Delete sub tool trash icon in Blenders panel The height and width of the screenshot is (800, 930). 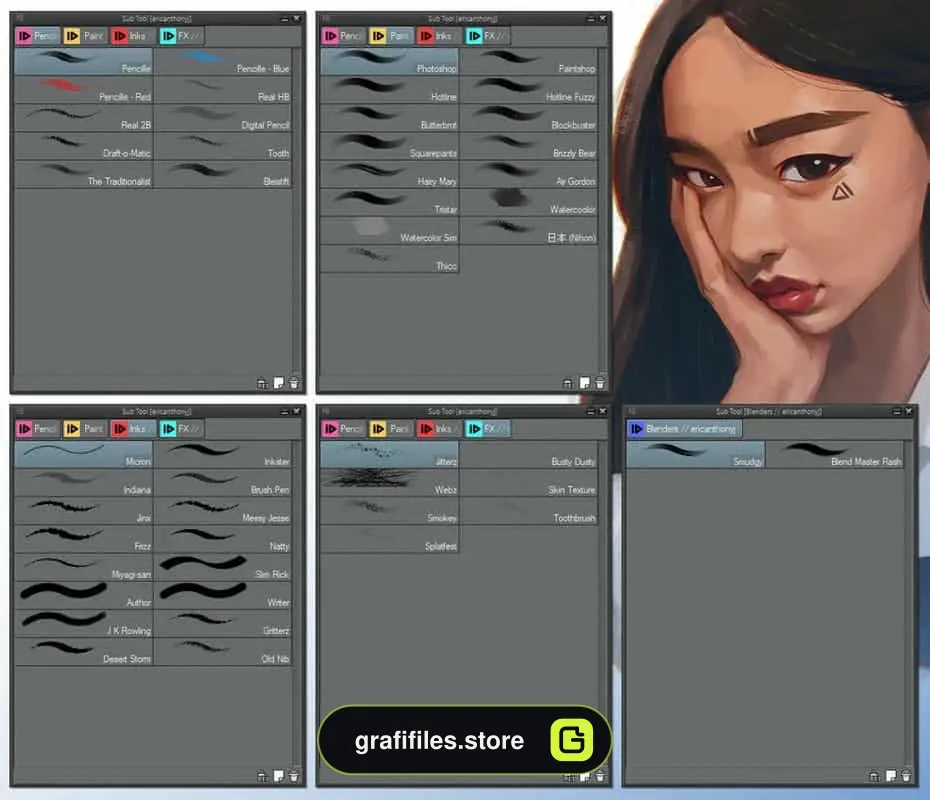(906, 776)
